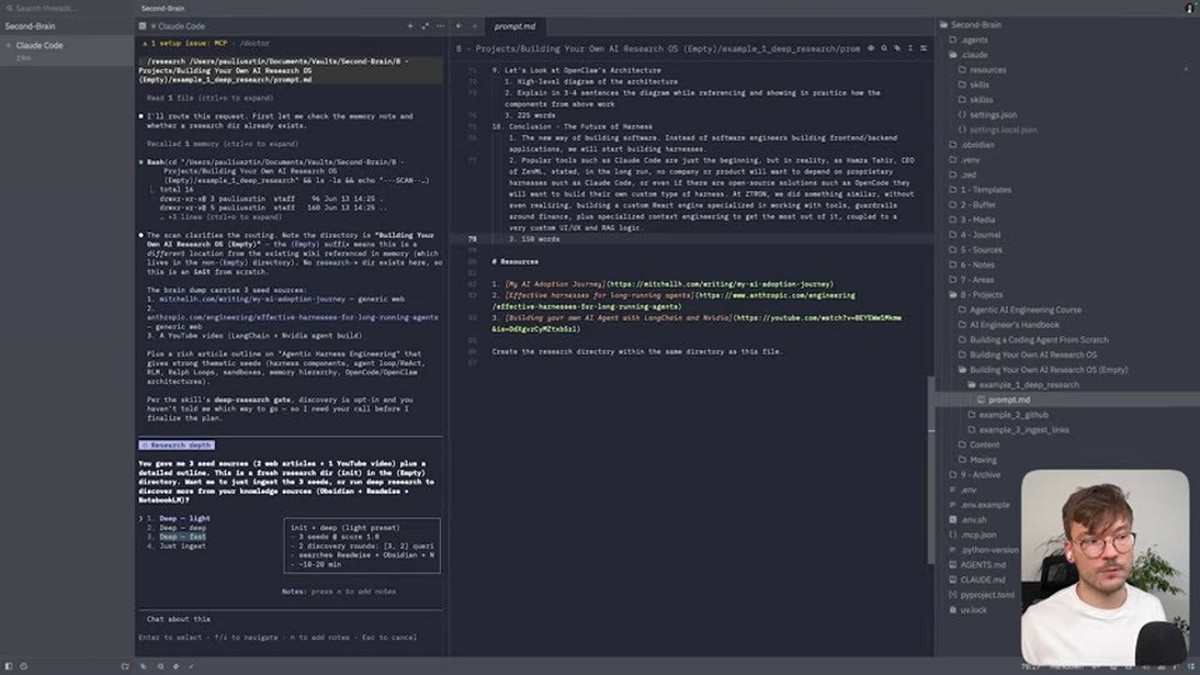Switch to the prompt.md editor tab
The width and height of the screenshot is (1200, 675).
point(516,26)
